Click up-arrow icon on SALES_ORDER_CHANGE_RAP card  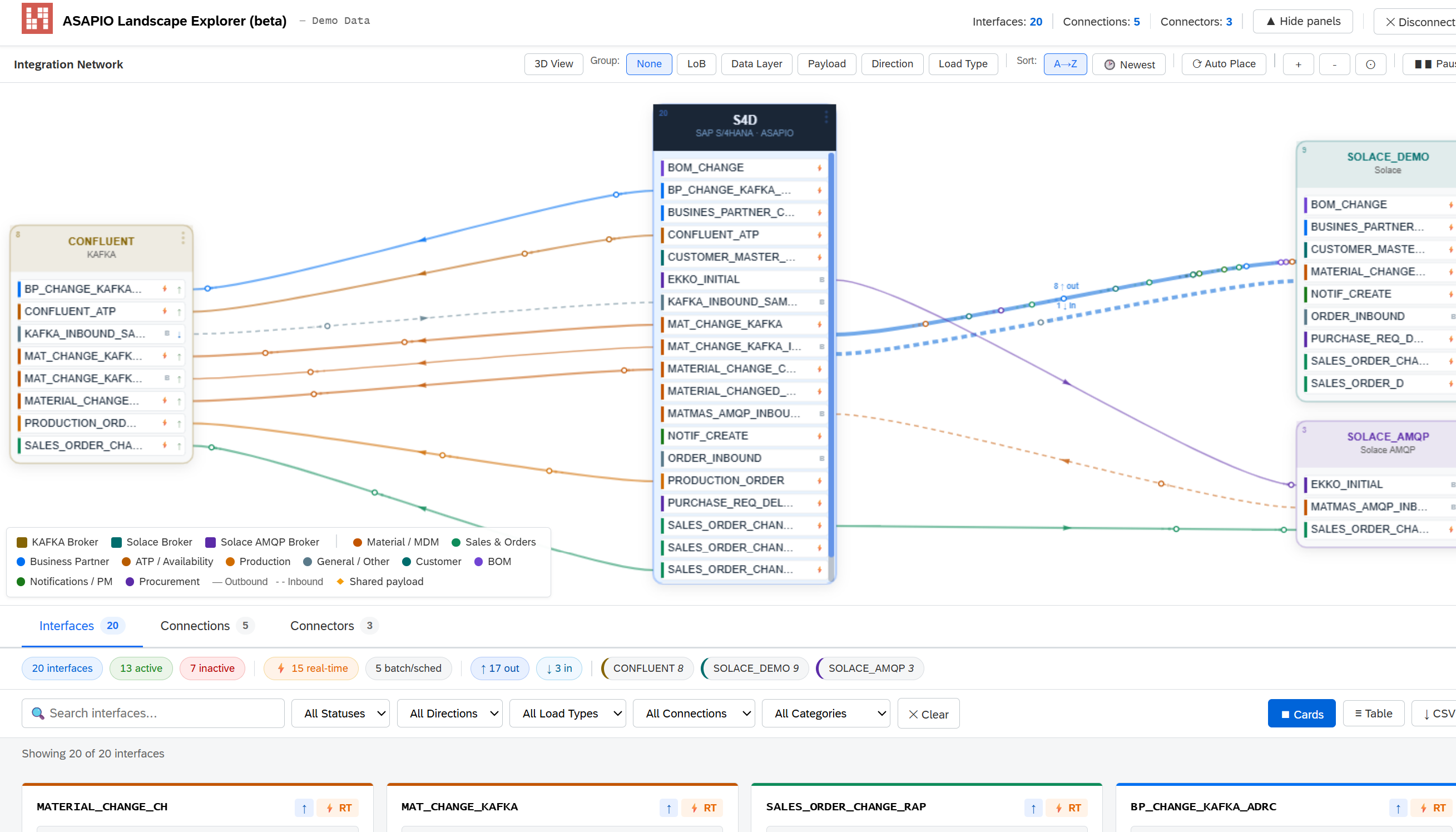(x=1033, y=808)
